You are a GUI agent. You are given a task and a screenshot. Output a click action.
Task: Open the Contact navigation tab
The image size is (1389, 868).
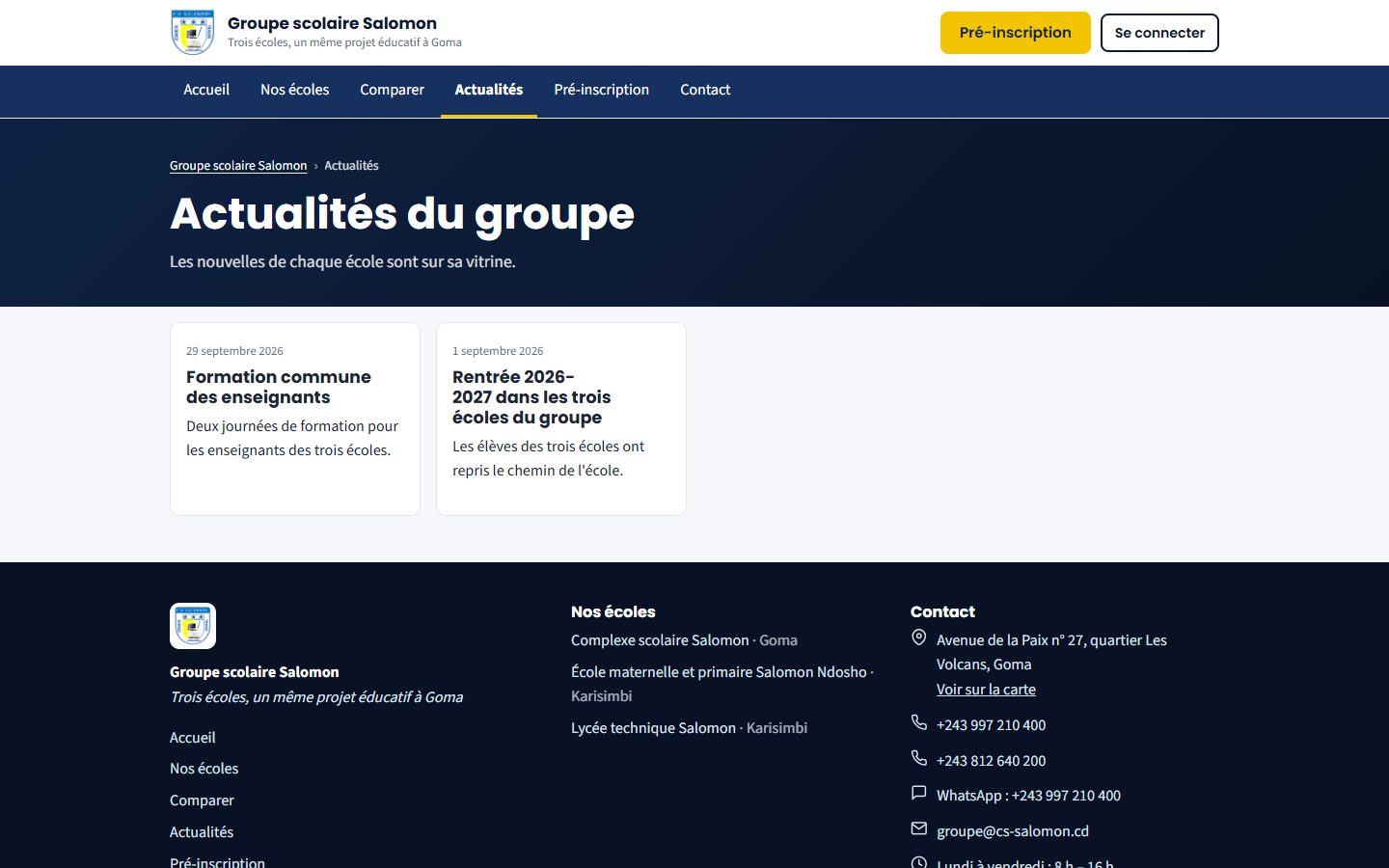705,90
